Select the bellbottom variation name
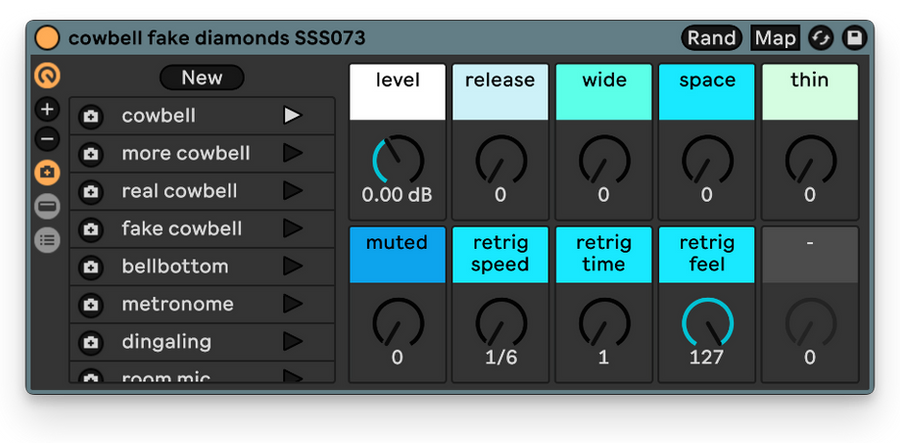The height and width of the screenshot is (443, 900). [x=175, y=266]
